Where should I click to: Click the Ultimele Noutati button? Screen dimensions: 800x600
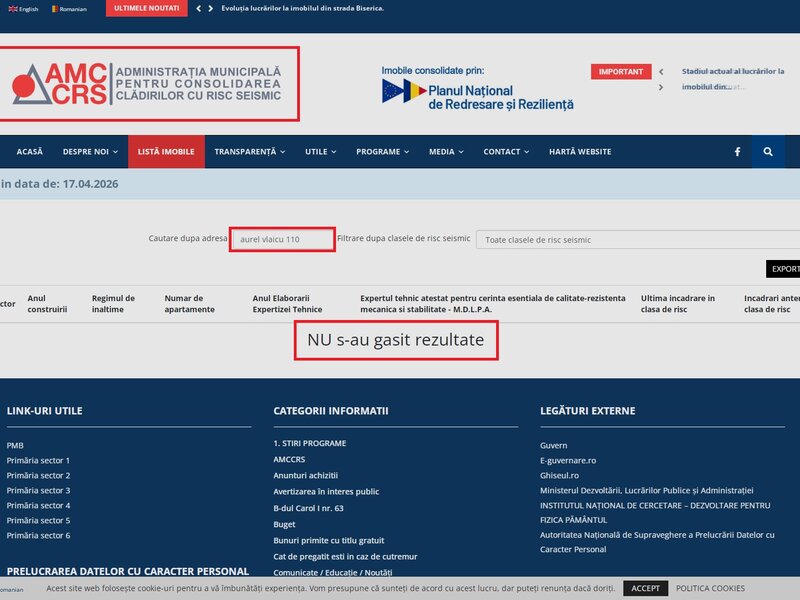[x=147, y=8]
